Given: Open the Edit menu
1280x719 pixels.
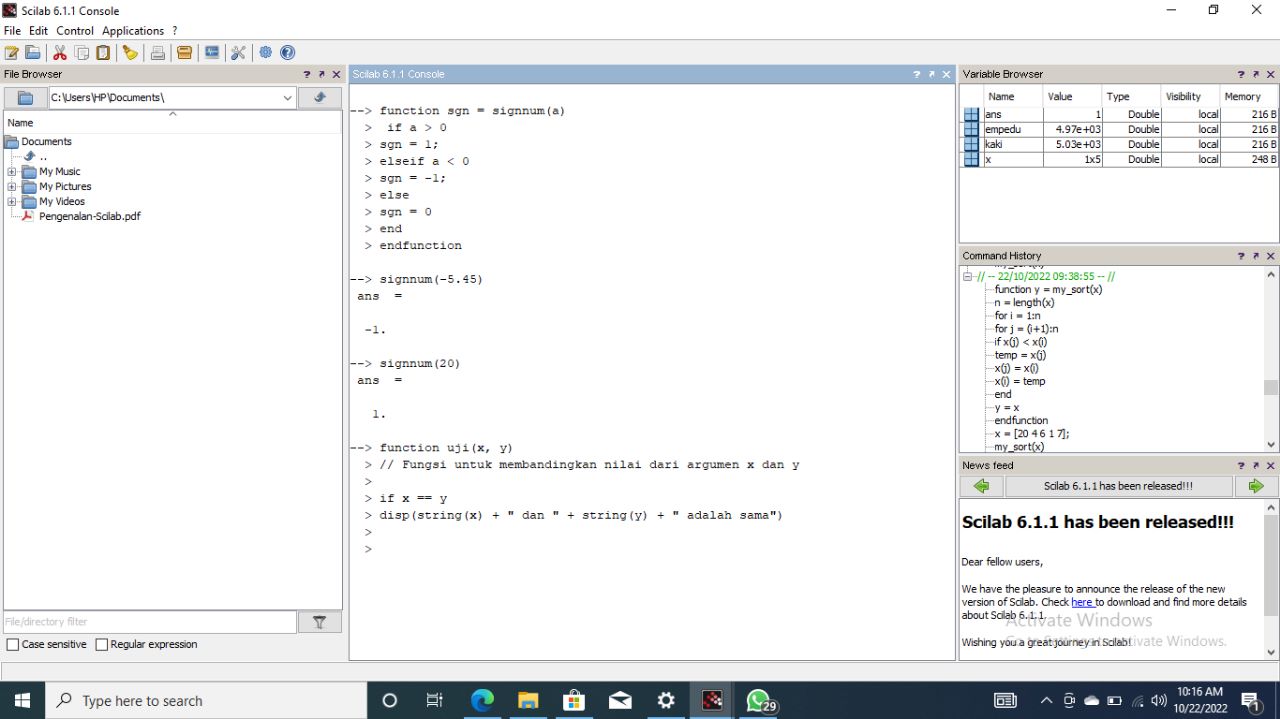Looking at the screenshot, I should coord(38,31).
